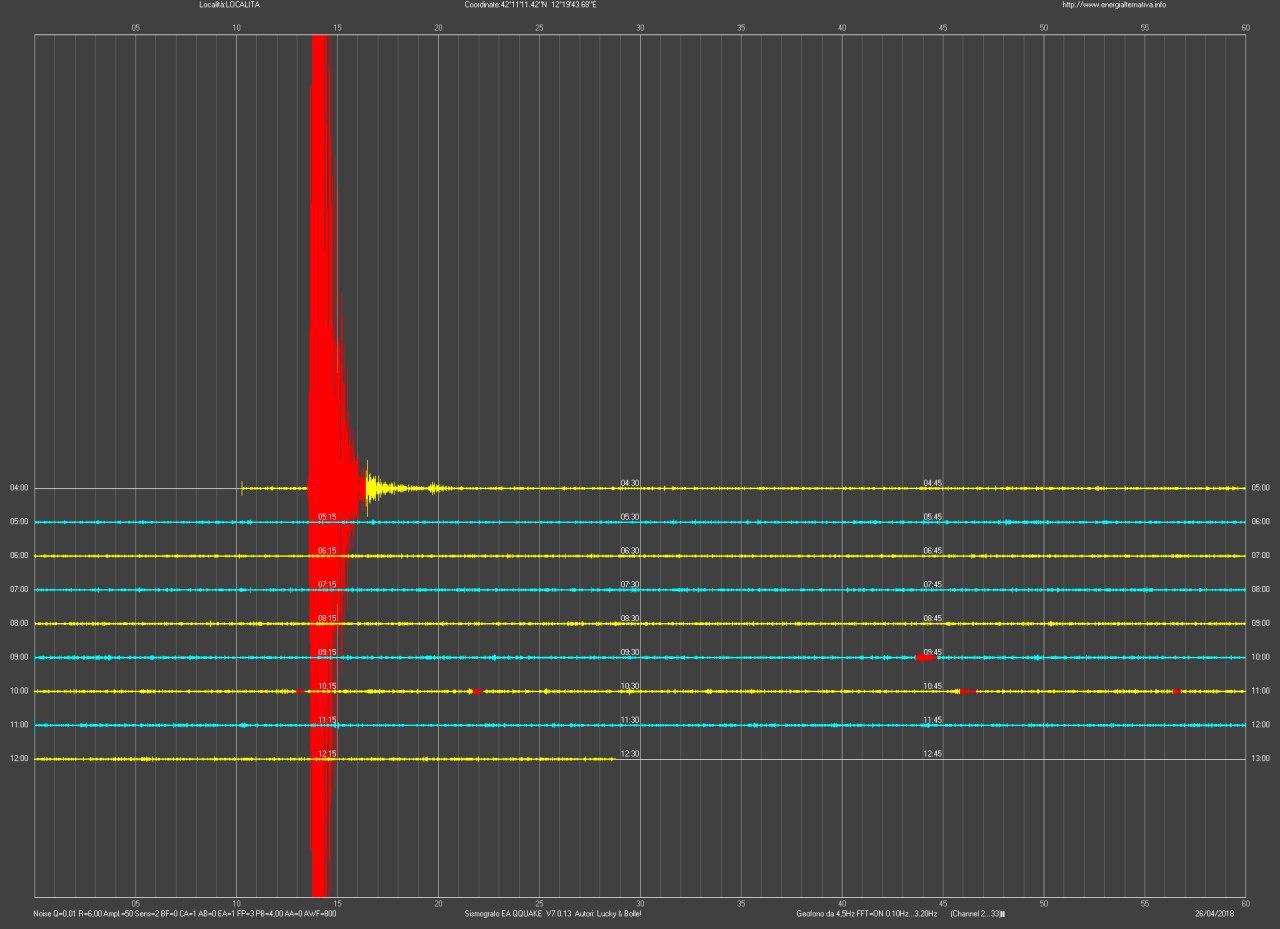The image size is (1280, 929).
Task: Click the energialternativa.info website link
Action: point(1113,5)
